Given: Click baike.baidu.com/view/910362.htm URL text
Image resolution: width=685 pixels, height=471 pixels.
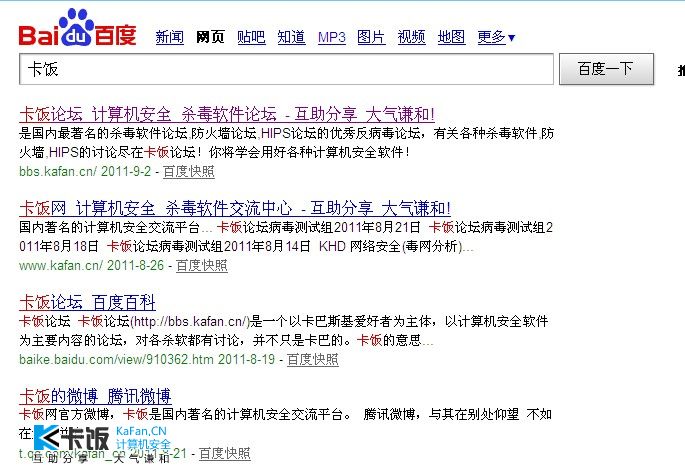Looking at the screenshot, I should pos(116,359).
